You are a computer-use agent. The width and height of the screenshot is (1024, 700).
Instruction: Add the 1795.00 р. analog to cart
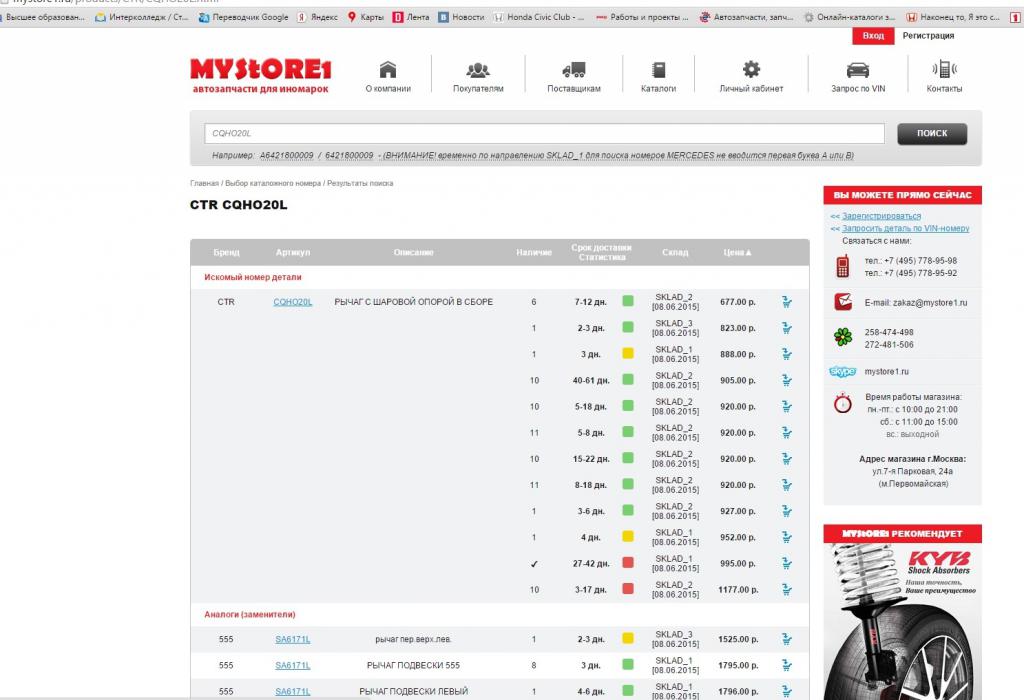(787, 665)
